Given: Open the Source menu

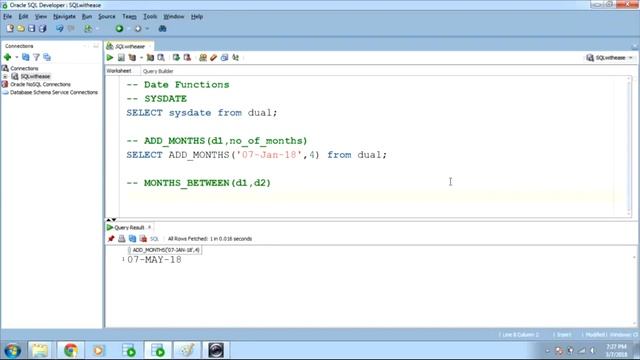Looking at the screenshot, I should (x=107, y=17).
